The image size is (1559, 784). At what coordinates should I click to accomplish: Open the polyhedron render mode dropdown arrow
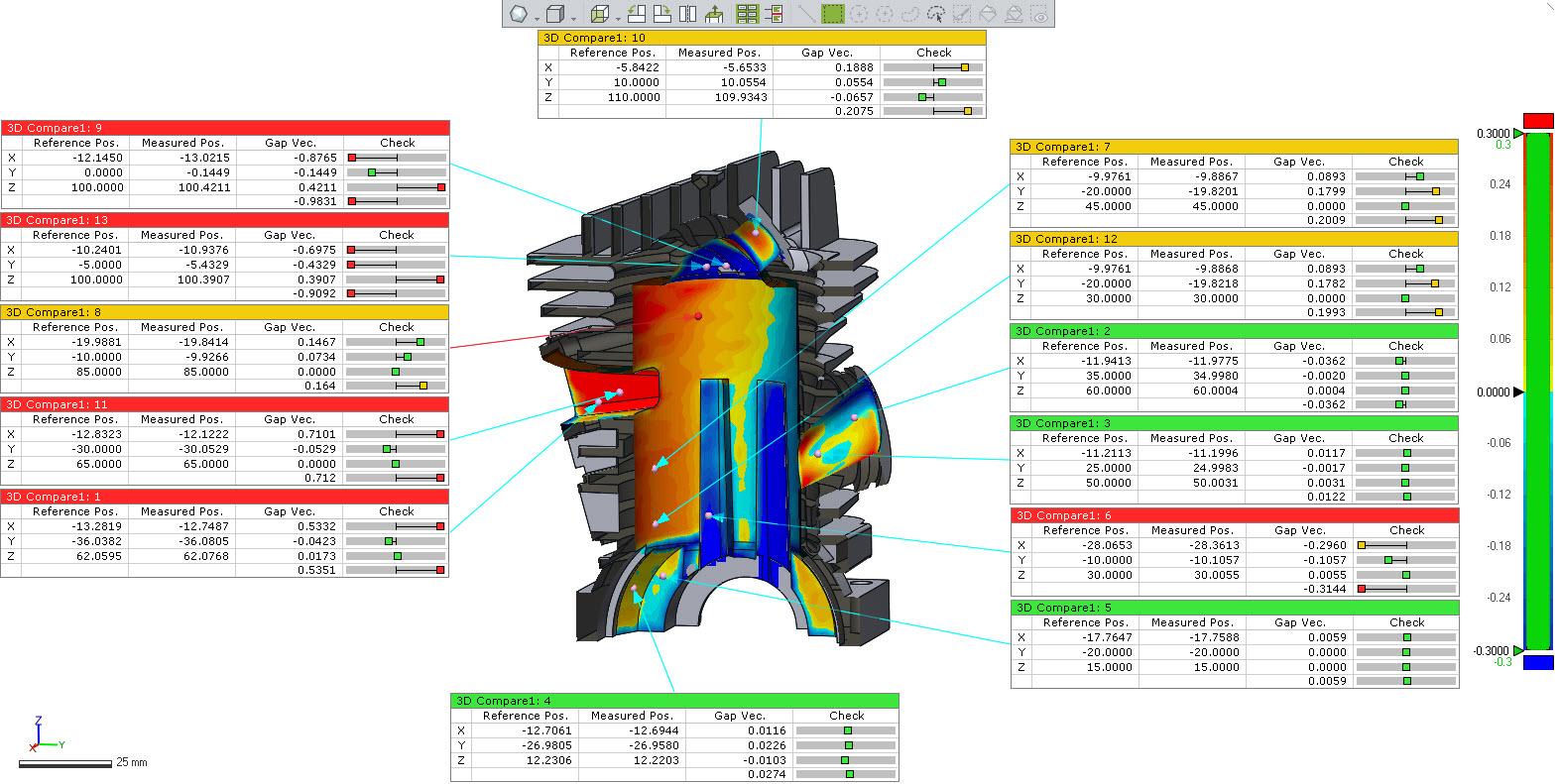537,18
